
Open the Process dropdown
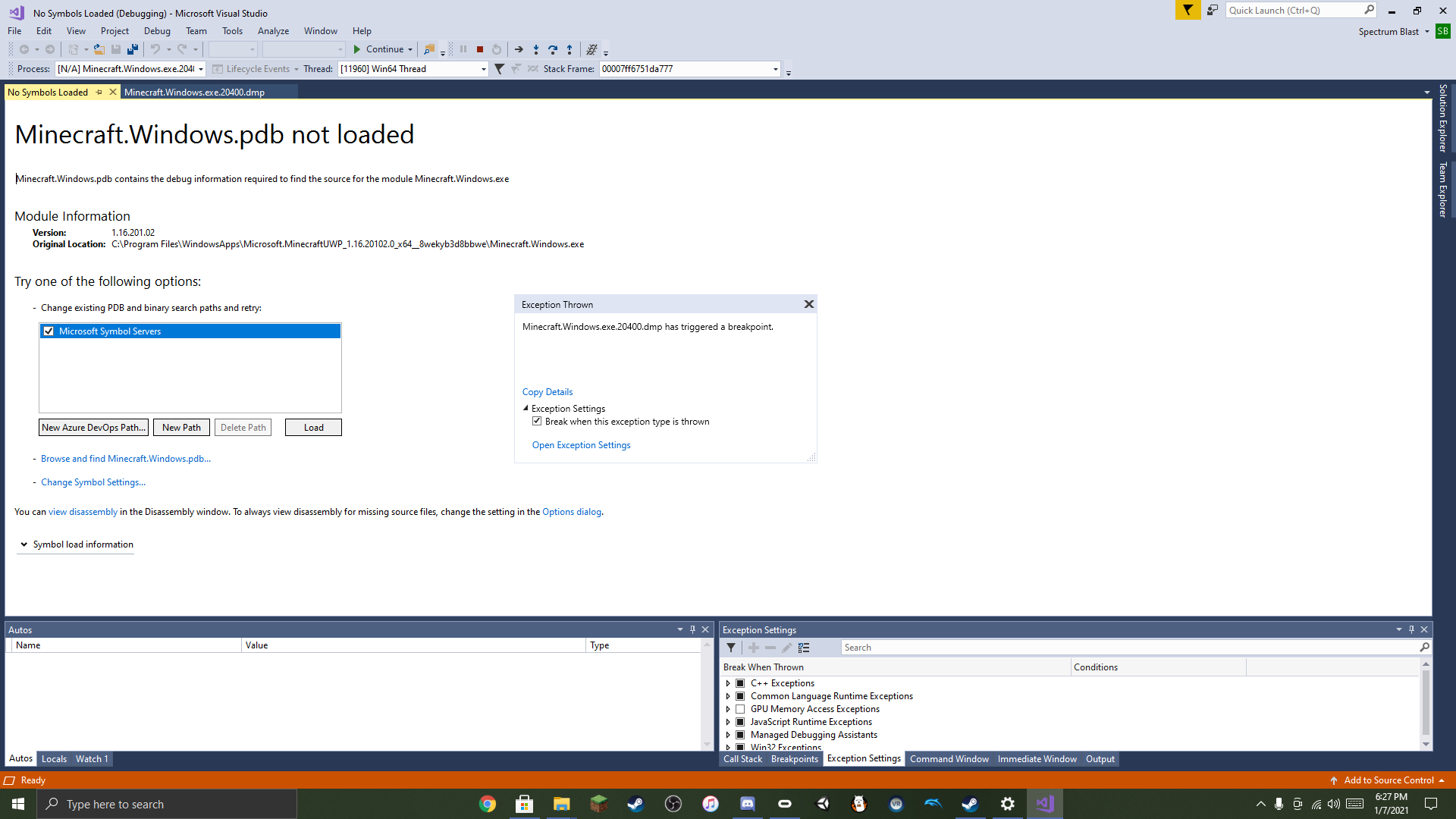click(201, 69)
